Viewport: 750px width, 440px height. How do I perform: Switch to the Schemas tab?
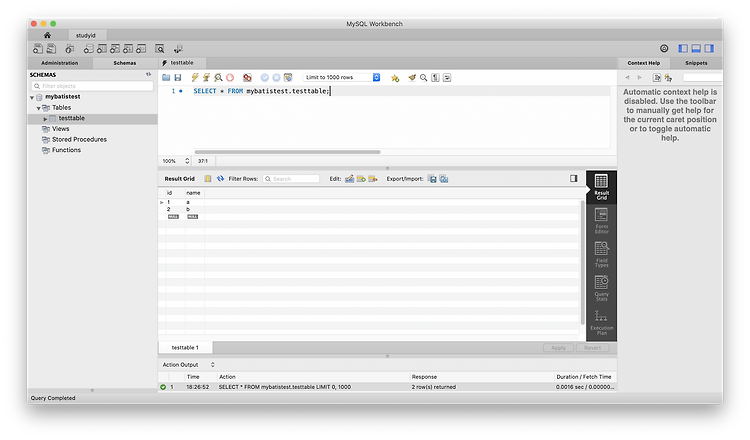pos(125,63)
